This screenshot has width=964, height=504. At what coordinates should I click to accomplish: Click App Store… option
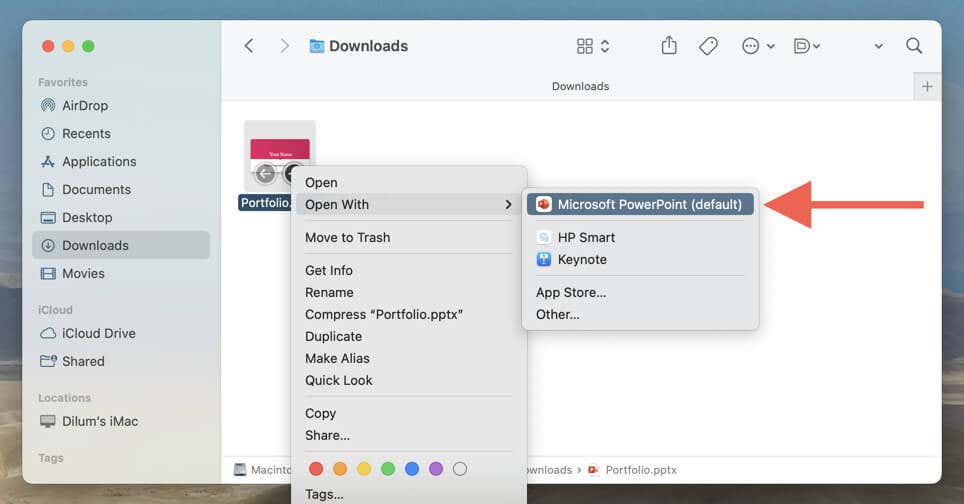571,293
